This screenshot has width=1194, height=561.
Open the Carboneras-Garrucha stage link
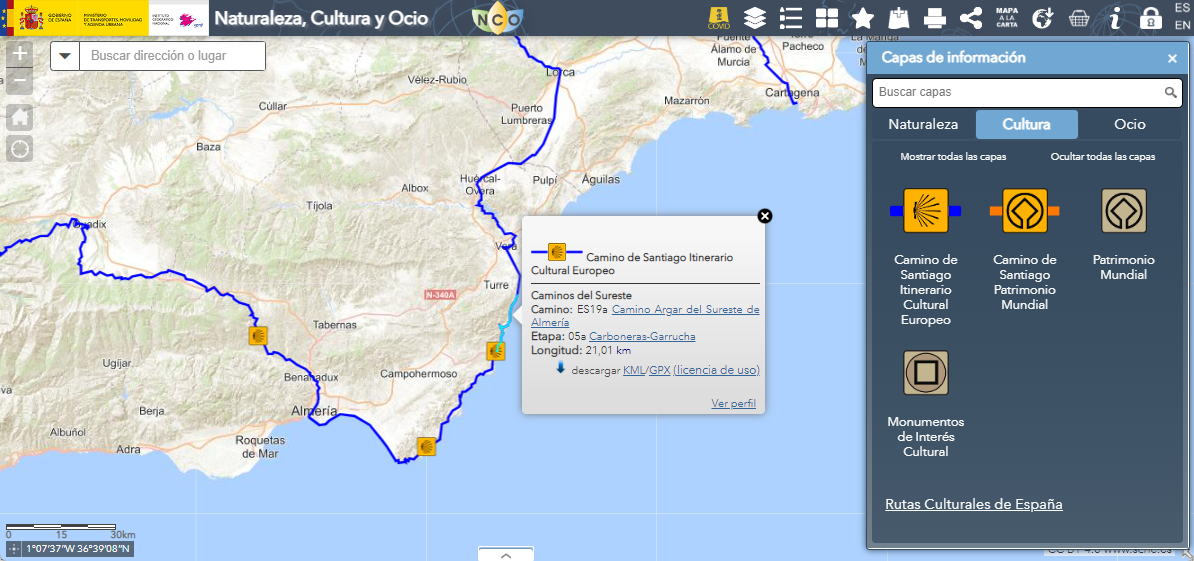642,336
